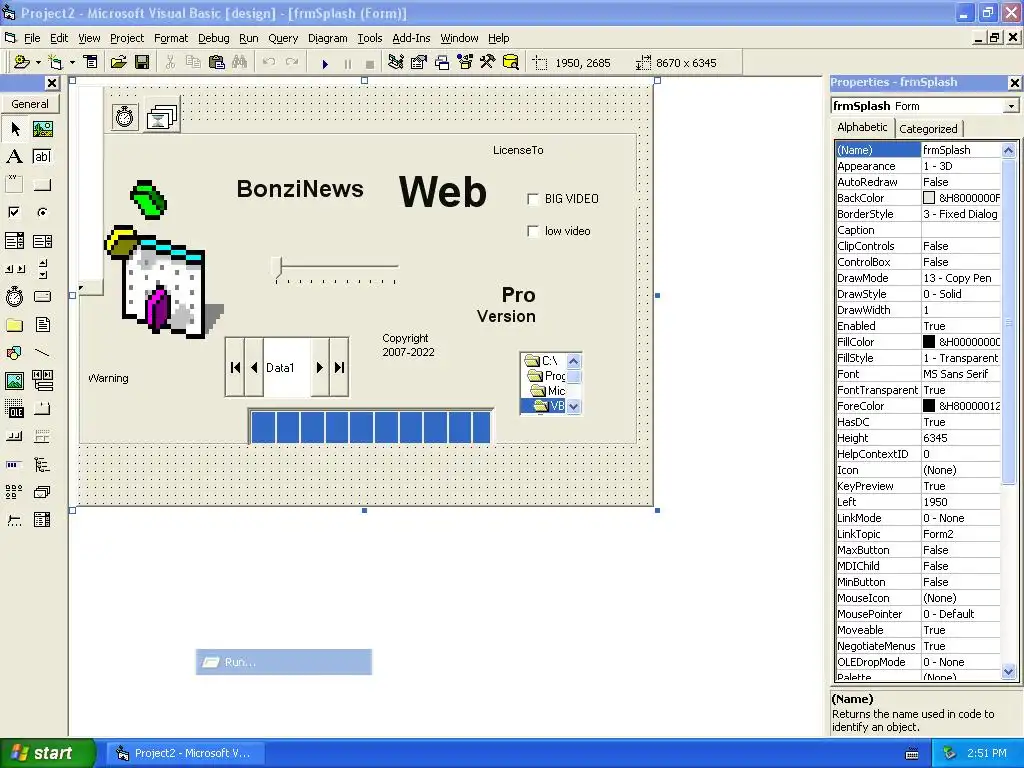Save the project with the floppy icon
This screenshot has width=1024, height=768.
[142, 62]
